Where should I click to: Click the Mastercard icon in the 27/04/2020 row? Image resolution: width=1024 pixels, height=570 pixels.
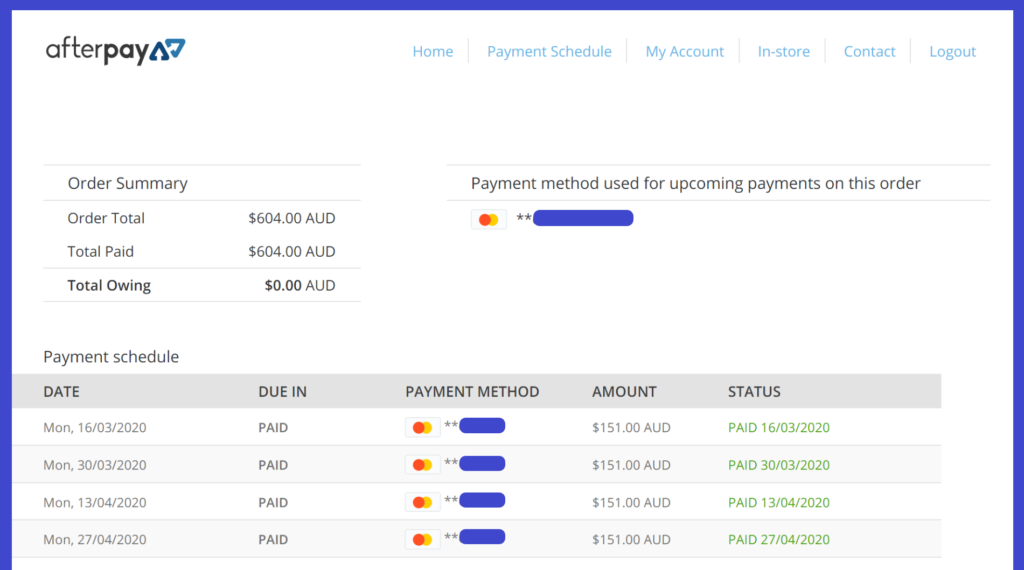click(x=422, y=539)
